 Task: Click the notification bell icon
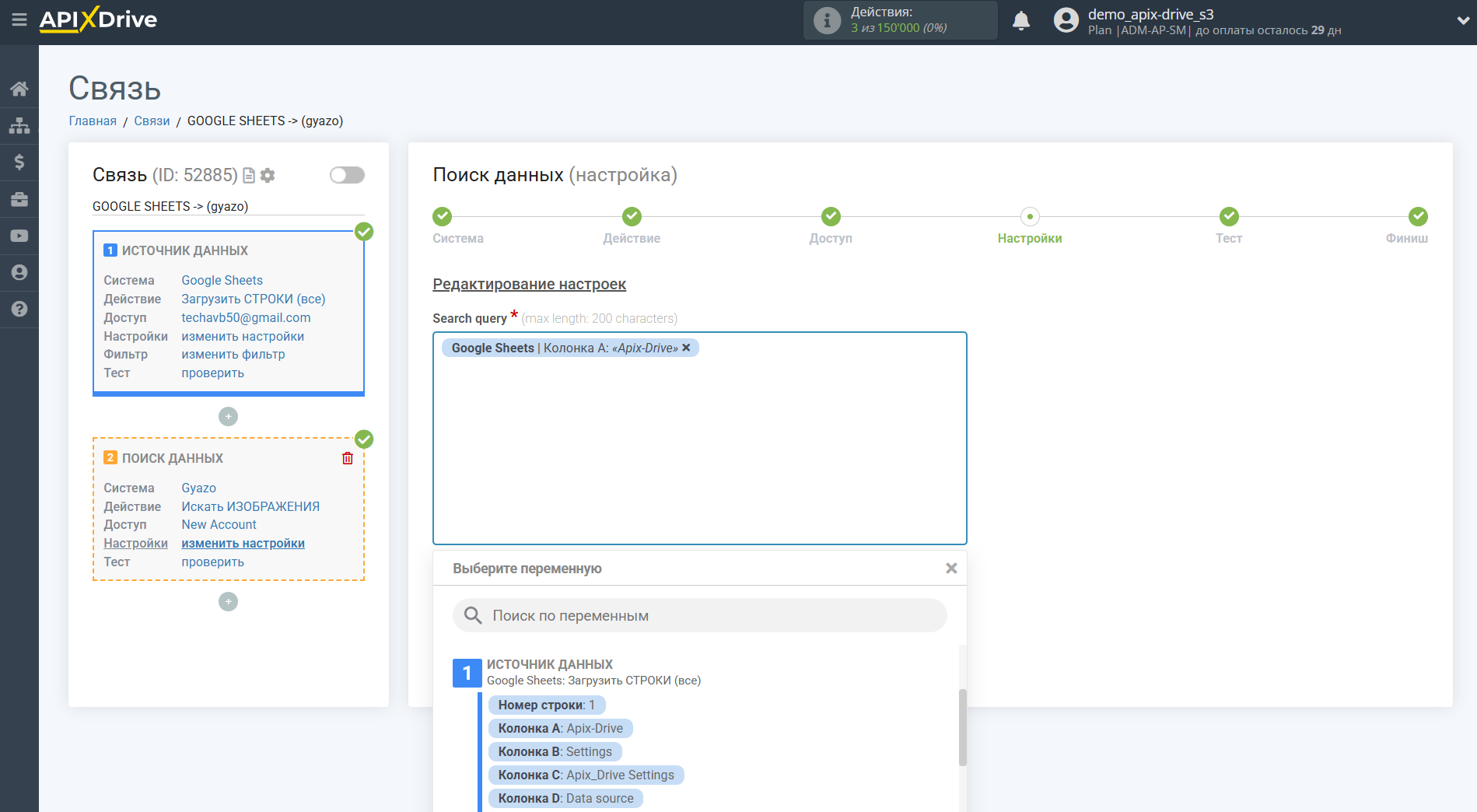[x=1020, y=21]
